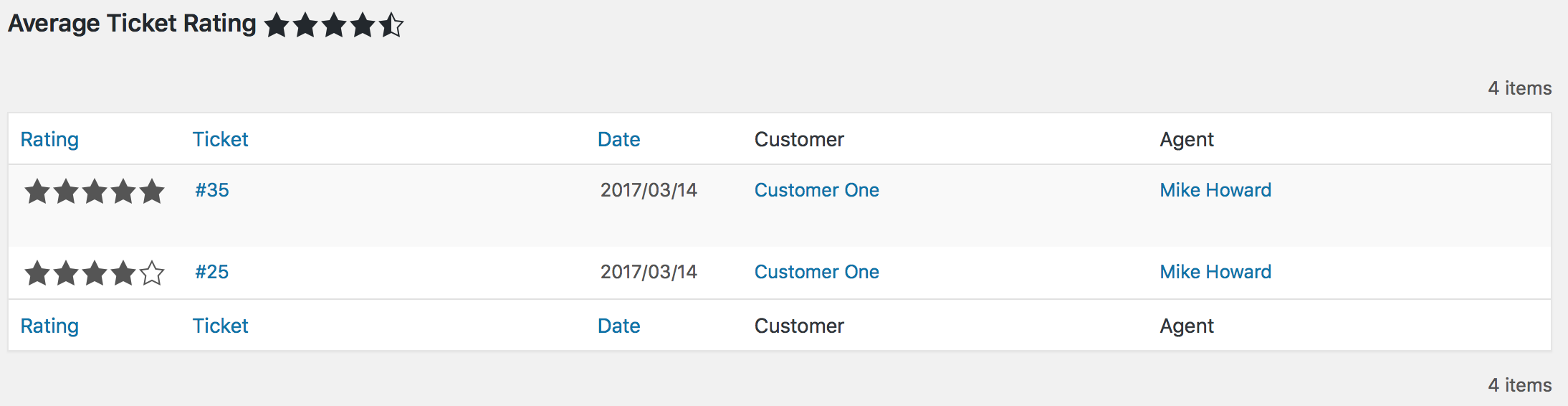The width and height of the screenshot is (1568, 406).
Task: Click the five-star rating for ticket #35
Action: coord(95,192)
